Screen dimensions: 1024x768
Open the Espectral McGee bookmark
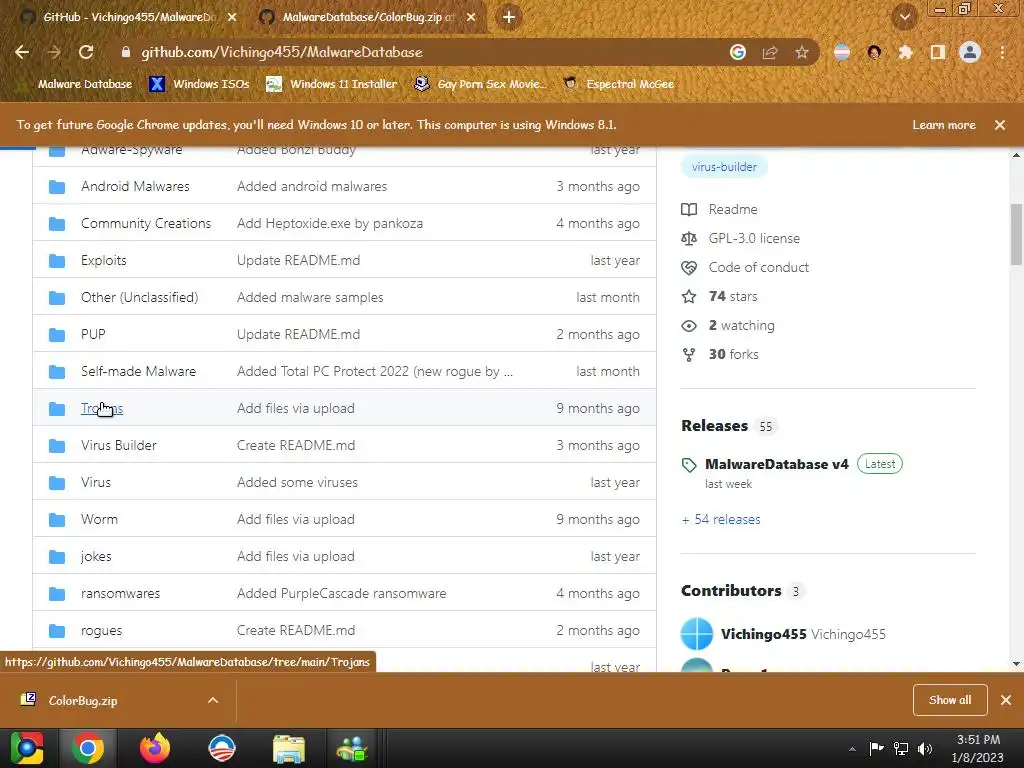(x=618, y=84)
